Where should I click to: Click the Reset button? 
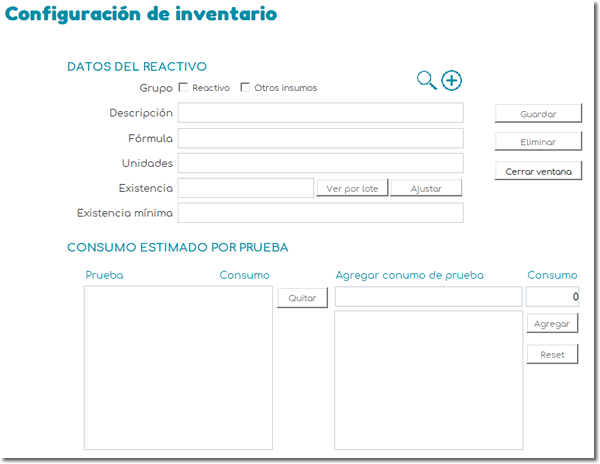552,354
